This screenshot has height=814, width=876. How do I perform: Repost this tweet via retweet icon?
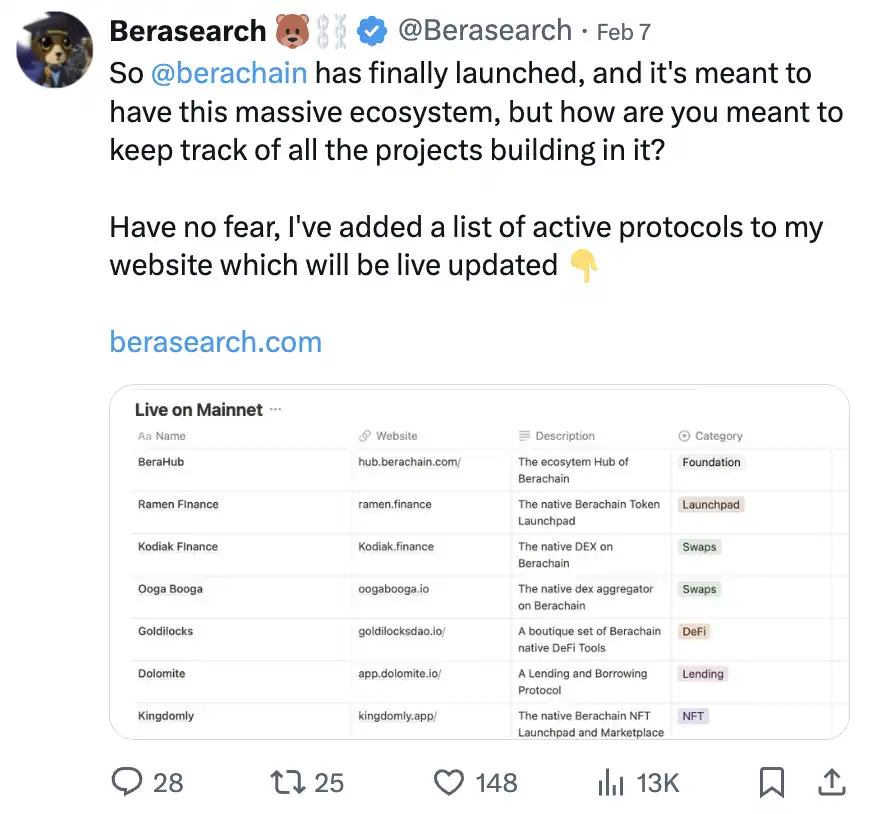(x=288, y=781)
